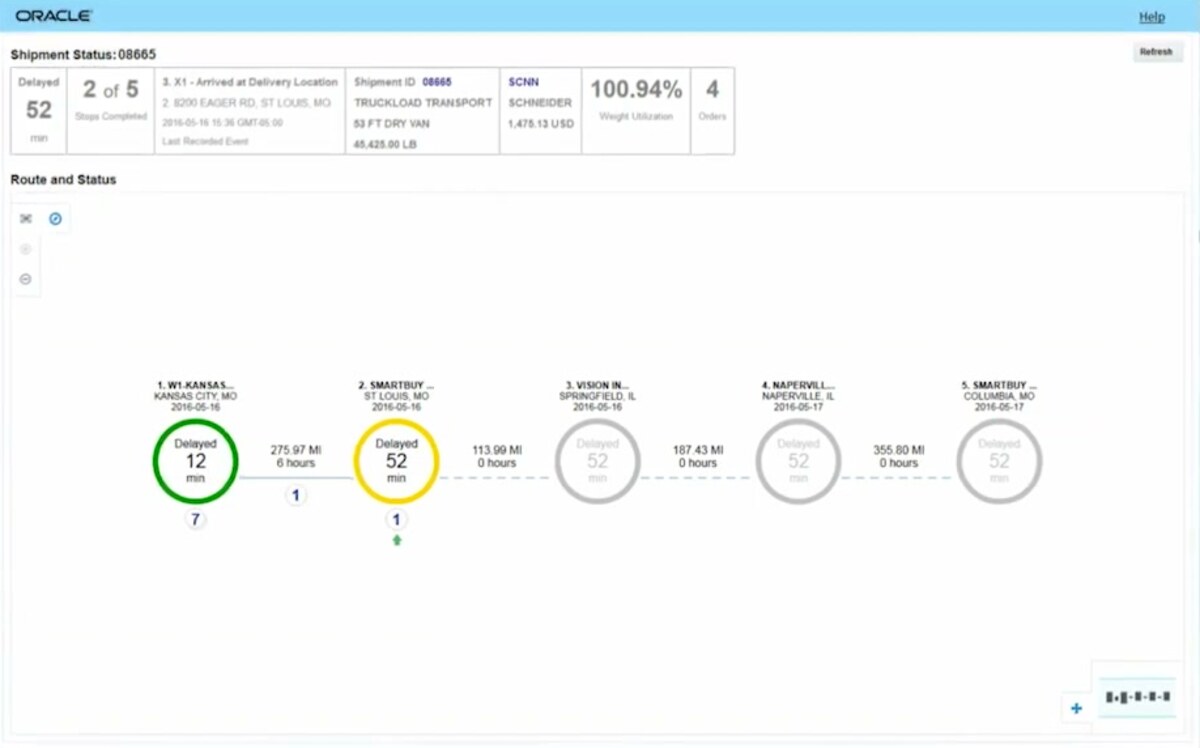Click '2. 8200 EAGER RD, ST LOUIS, MO' address

click(246, 102)
